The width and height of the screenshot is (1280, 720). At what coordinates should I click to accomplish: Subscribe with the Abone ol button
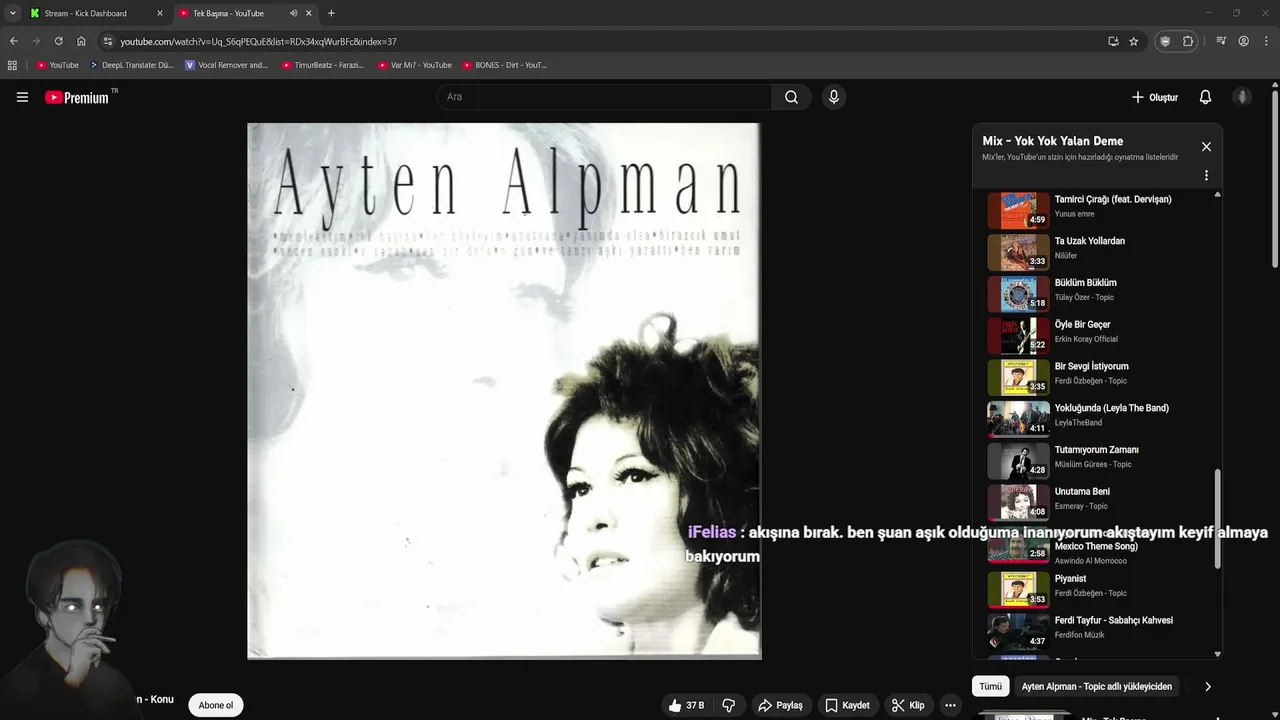coord(215,705)
